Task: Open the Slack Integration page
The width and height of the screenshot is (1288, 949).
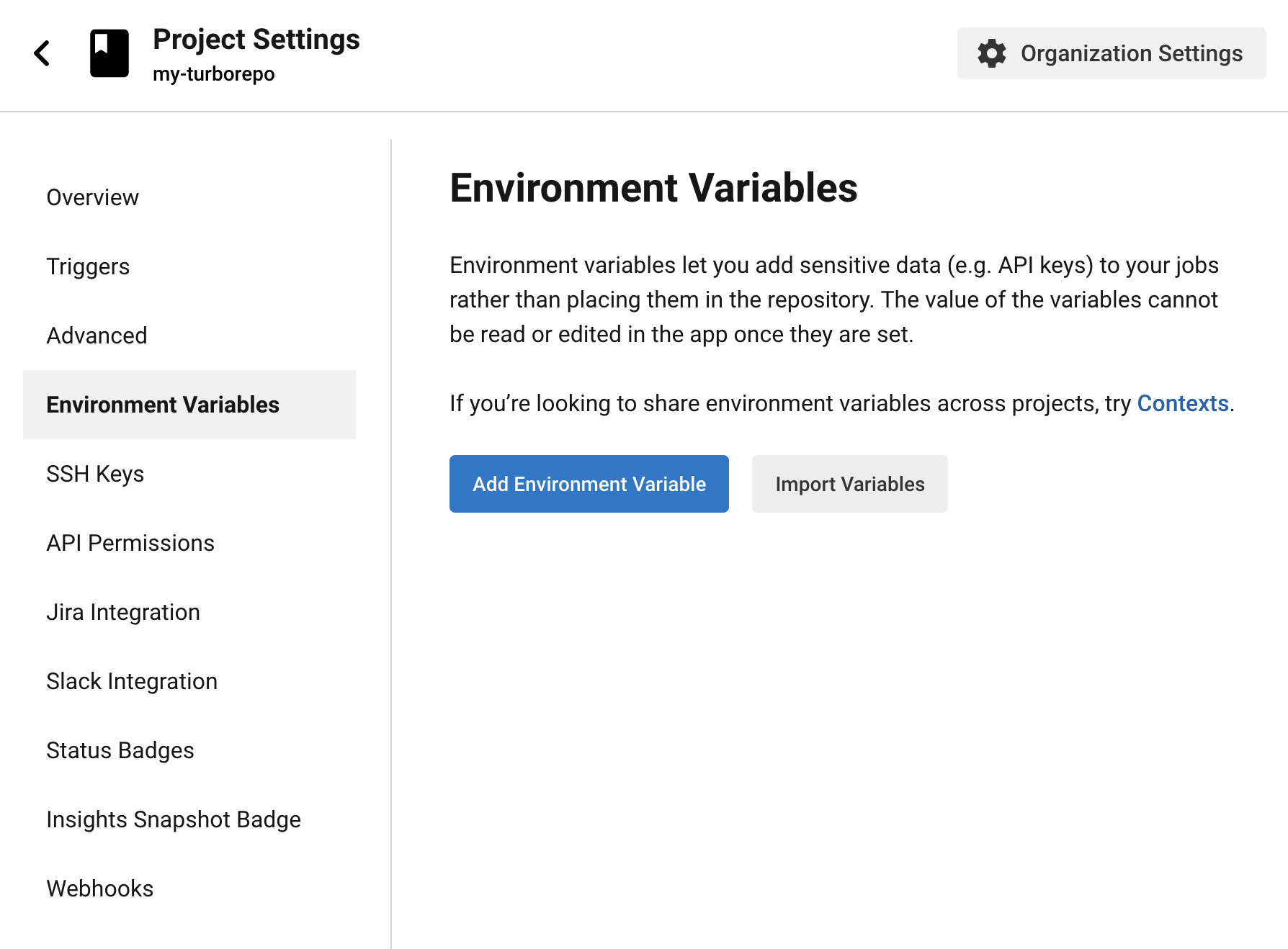Action: click(x=132, y=681)
